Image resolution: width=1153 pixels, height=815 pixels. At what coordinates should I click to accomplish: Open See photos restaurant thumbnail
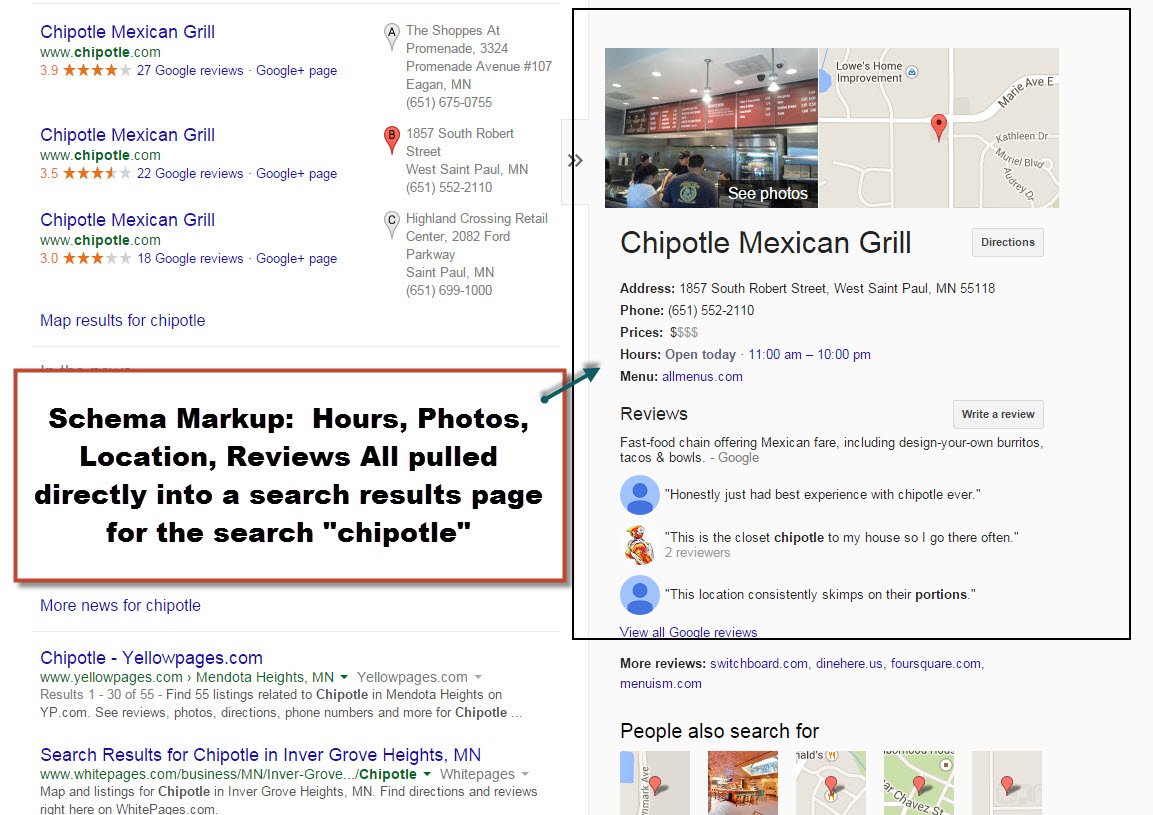pos(711,128)
